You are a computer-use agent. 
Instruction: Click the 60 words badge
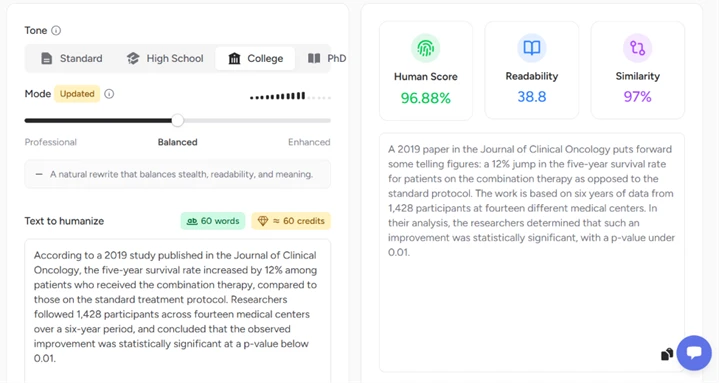213,221
